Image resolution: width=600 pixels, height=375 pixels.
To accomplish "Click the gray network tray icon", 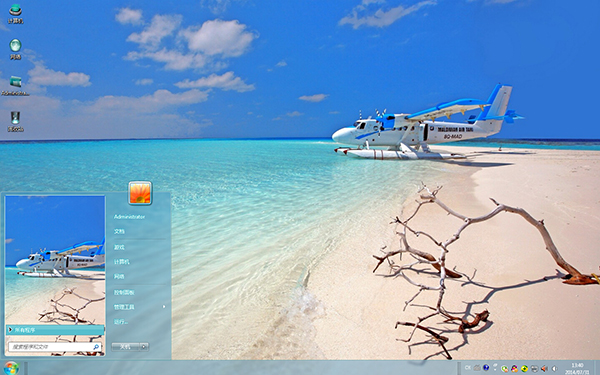I will 535,368.
